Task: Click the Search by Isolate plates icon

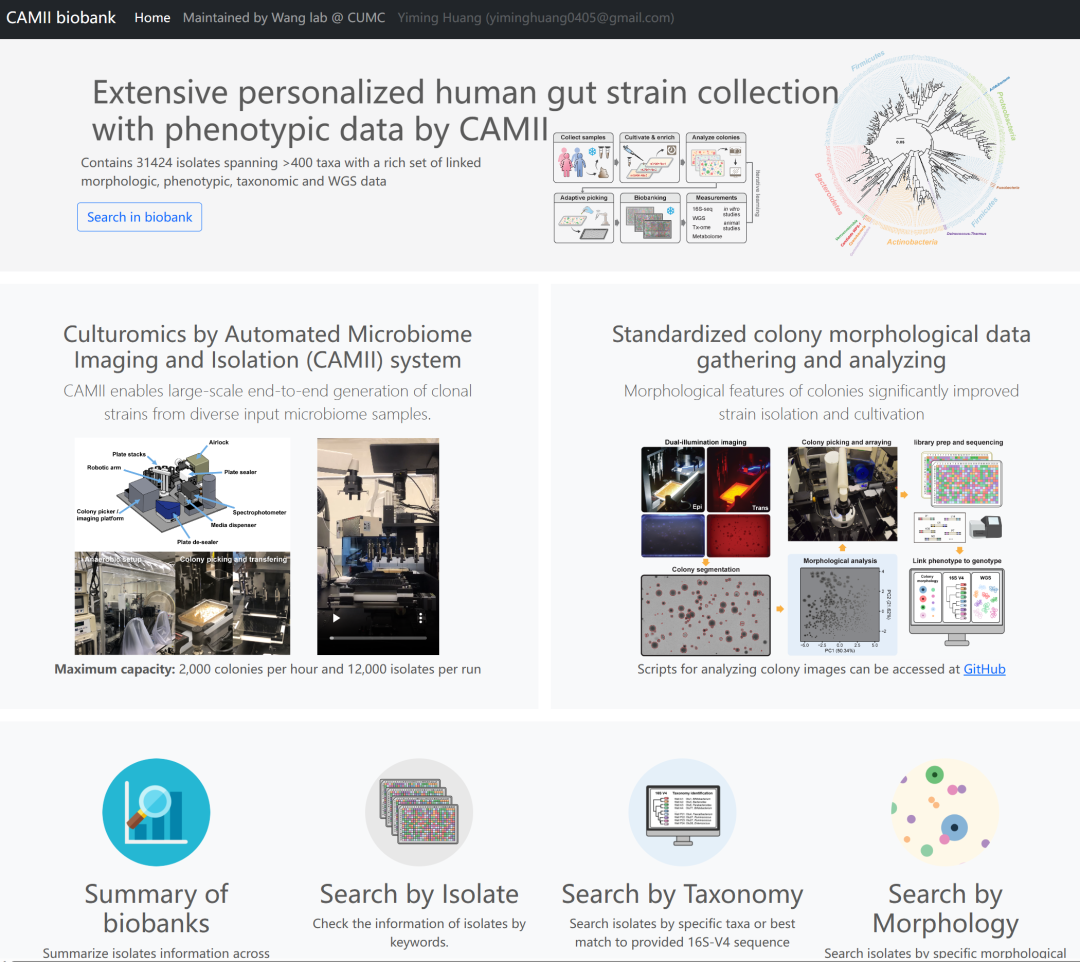Action: 419,812
